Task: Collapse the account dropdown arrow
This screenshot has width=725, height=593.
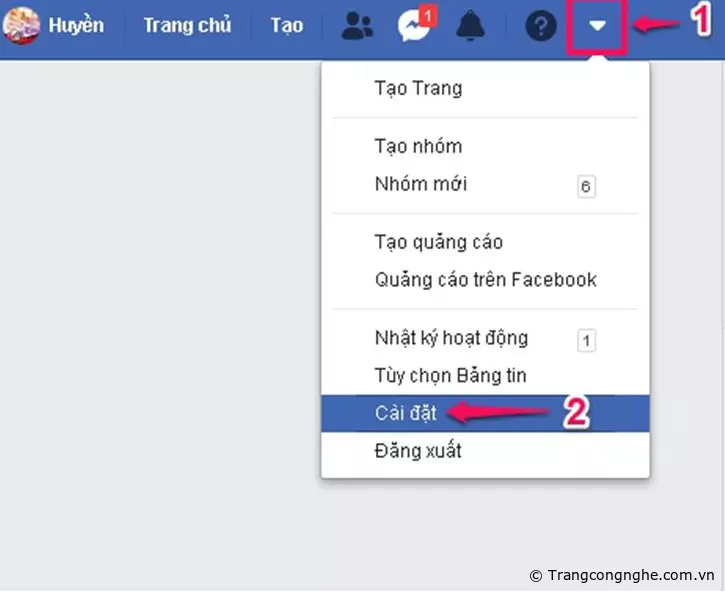Action: 597,26
